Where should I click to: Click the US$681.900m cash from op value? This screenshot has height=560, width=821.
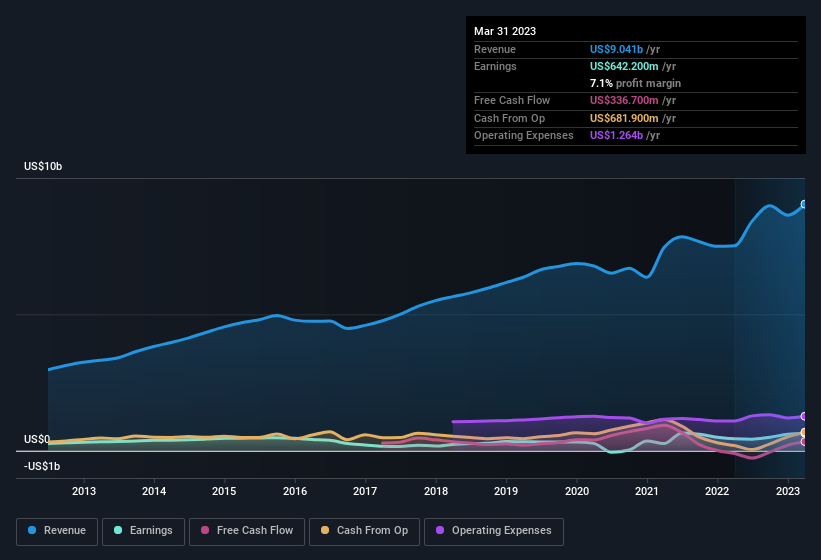[624, 118]
